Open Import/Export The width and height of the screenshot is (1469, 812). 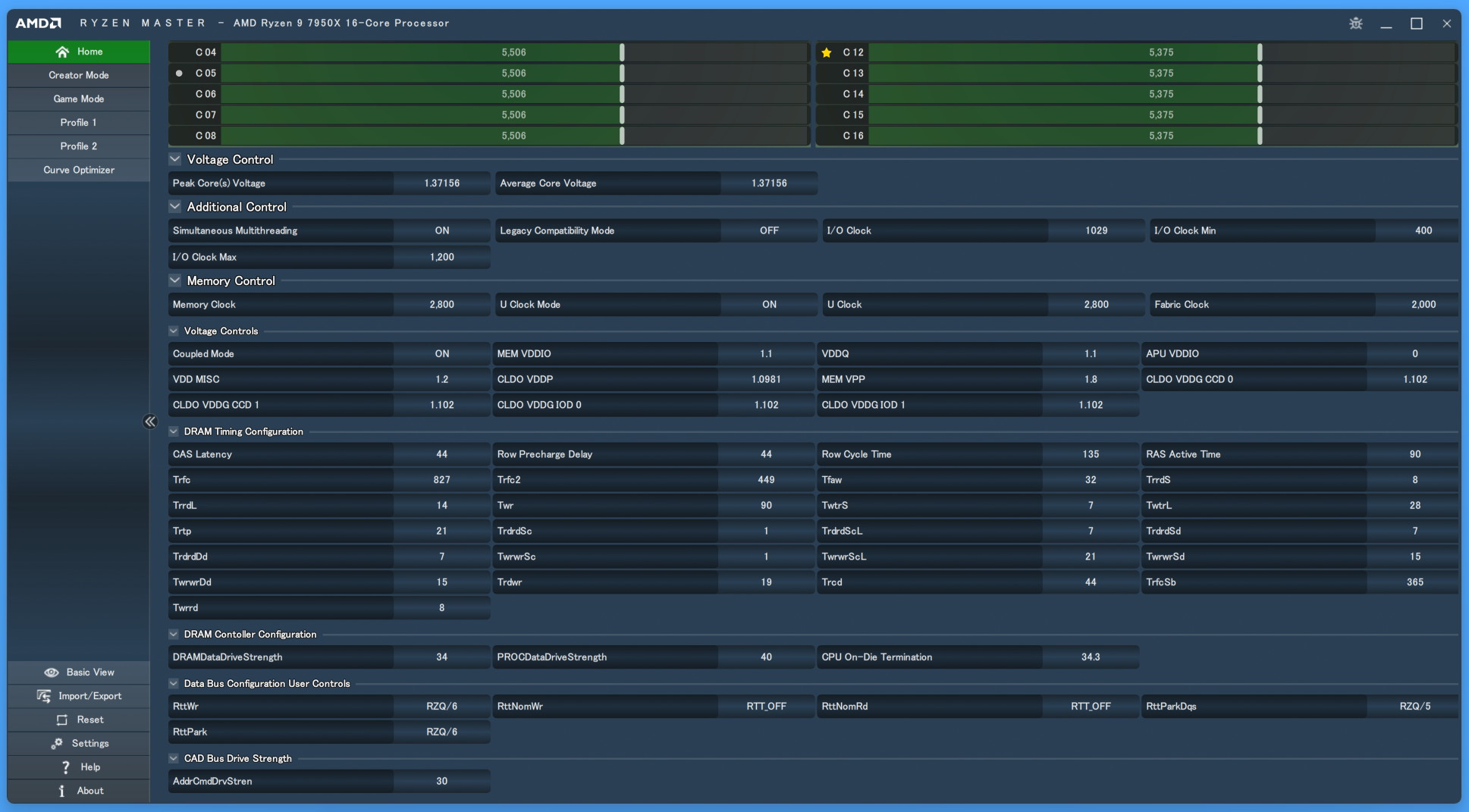point(79,696)
